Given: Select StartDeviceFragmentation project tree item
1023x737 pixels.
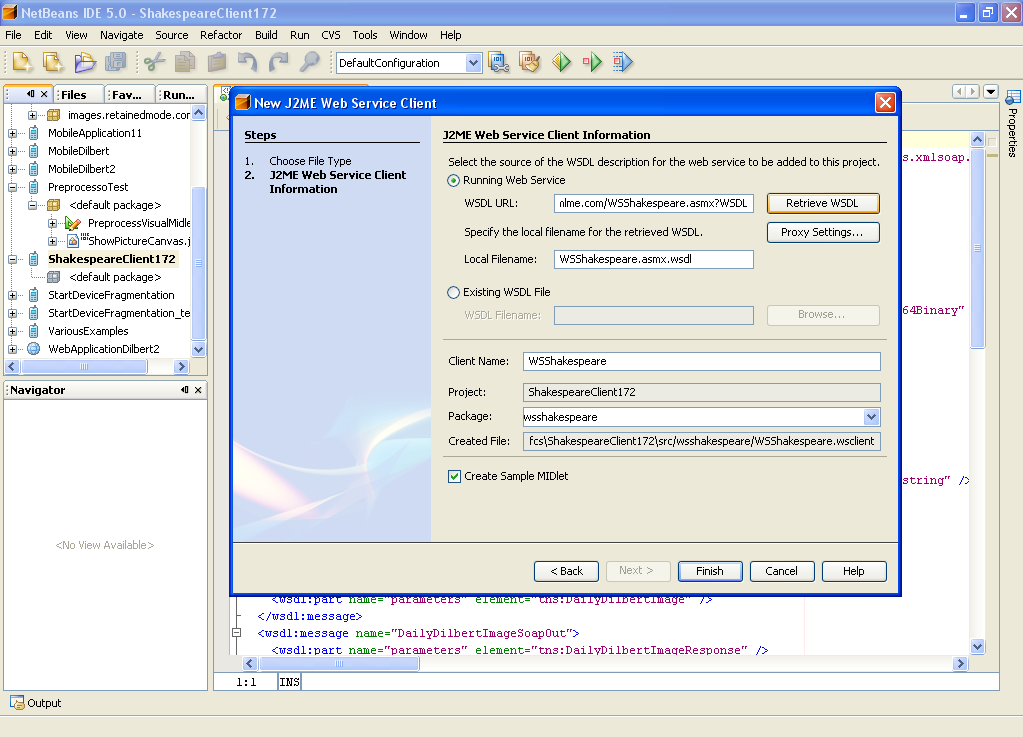Looking at the screenshot, I should 112,295.
